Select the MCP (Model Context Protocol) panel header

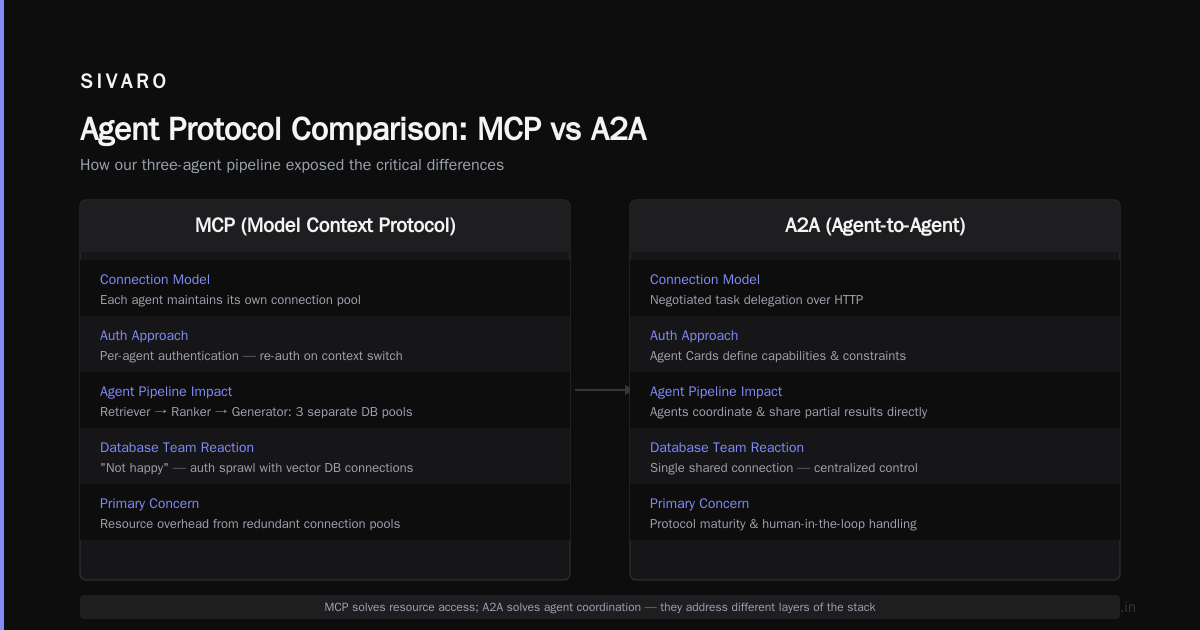coord(325,226)
